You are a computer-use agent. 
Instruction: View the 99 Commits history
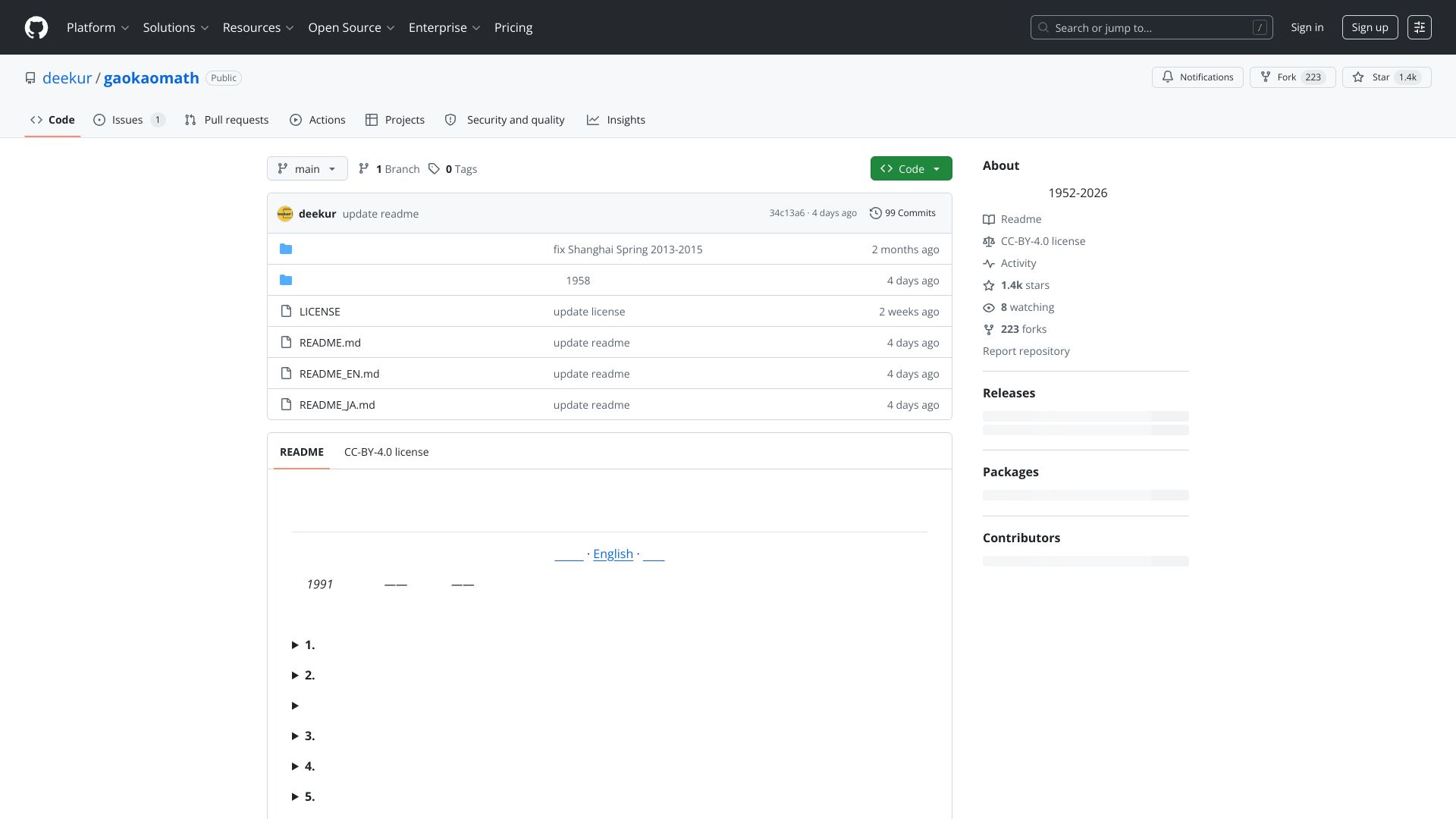(x=902, y=213)
